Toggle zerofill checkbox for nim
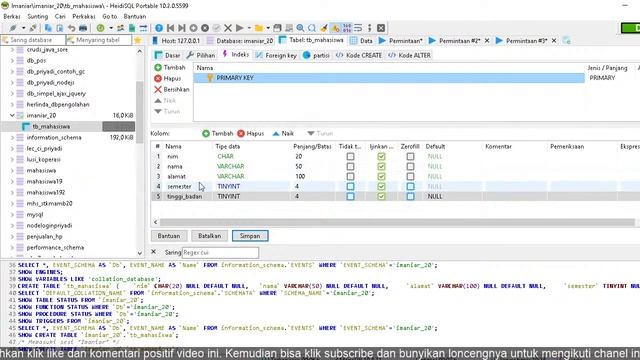This screenshot has height=360, width=640. pos(410,156)
